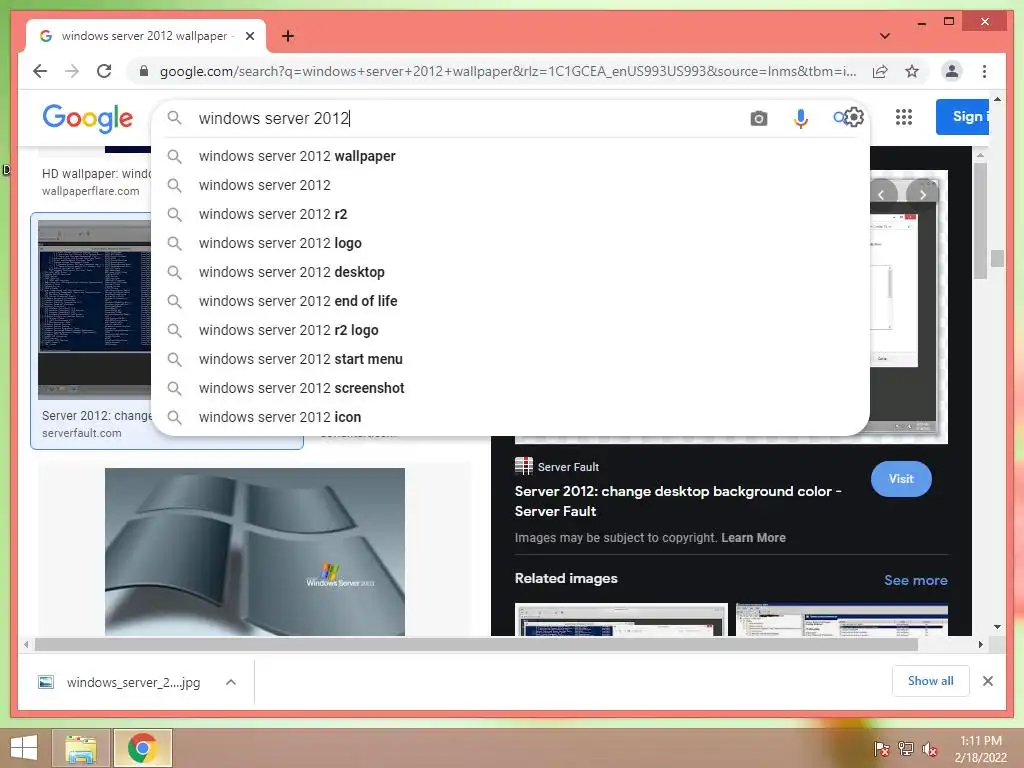Click the padlock site info icon
Viewport: 1024px width, 768px height.
(x=144, y=71)
